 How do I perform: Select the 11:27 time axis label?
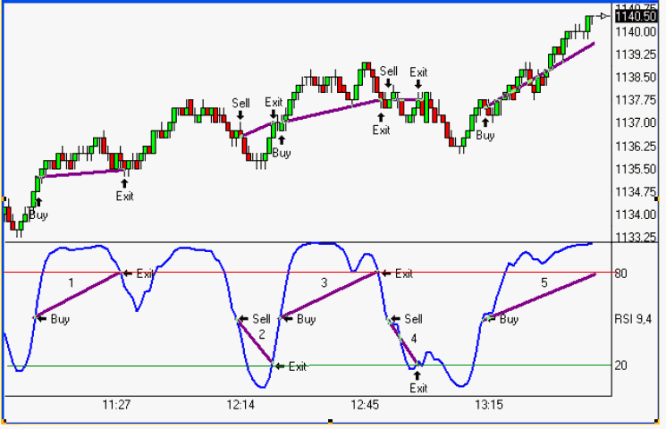pos(117,405)
